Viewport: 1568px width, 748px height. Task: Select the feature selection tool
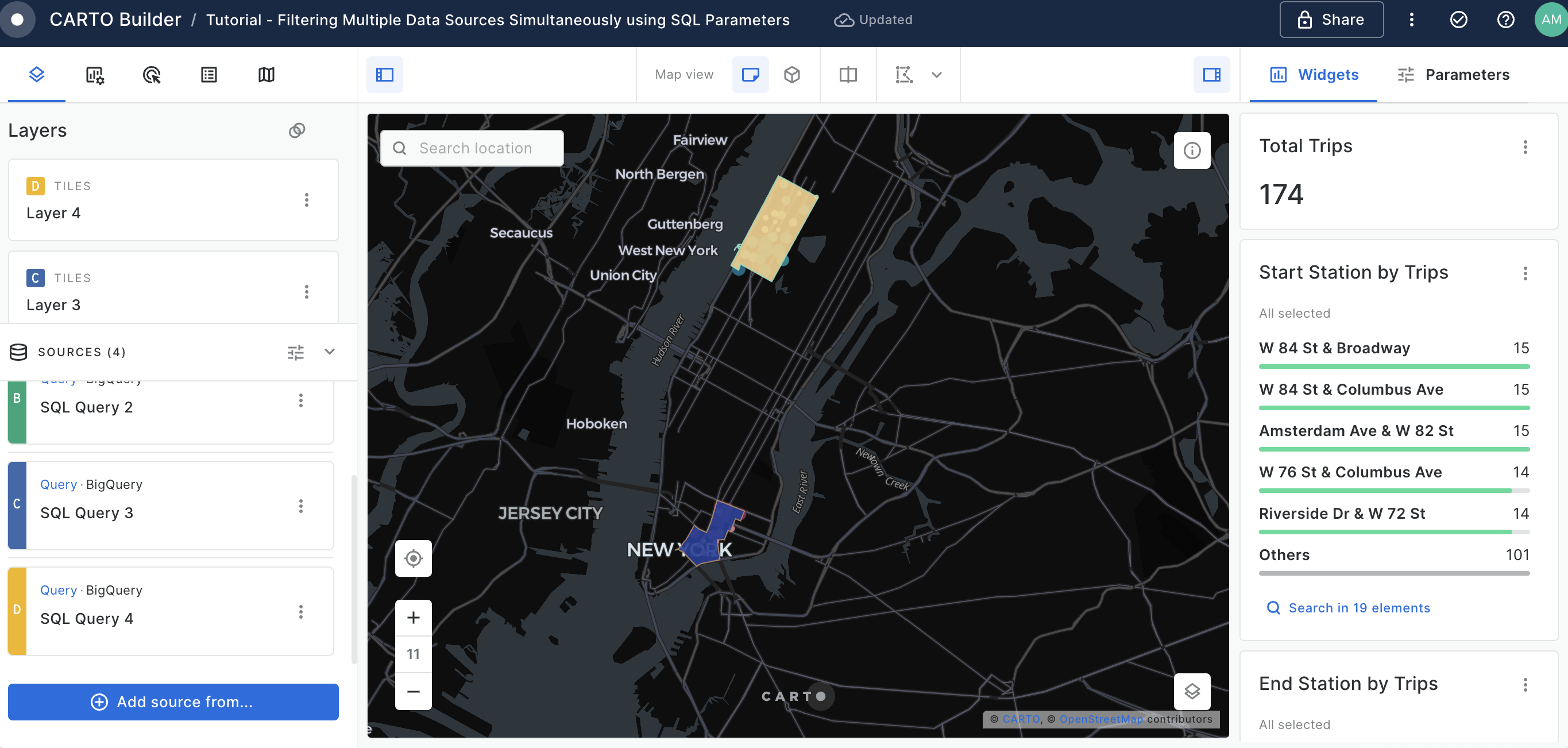[904, 75]
